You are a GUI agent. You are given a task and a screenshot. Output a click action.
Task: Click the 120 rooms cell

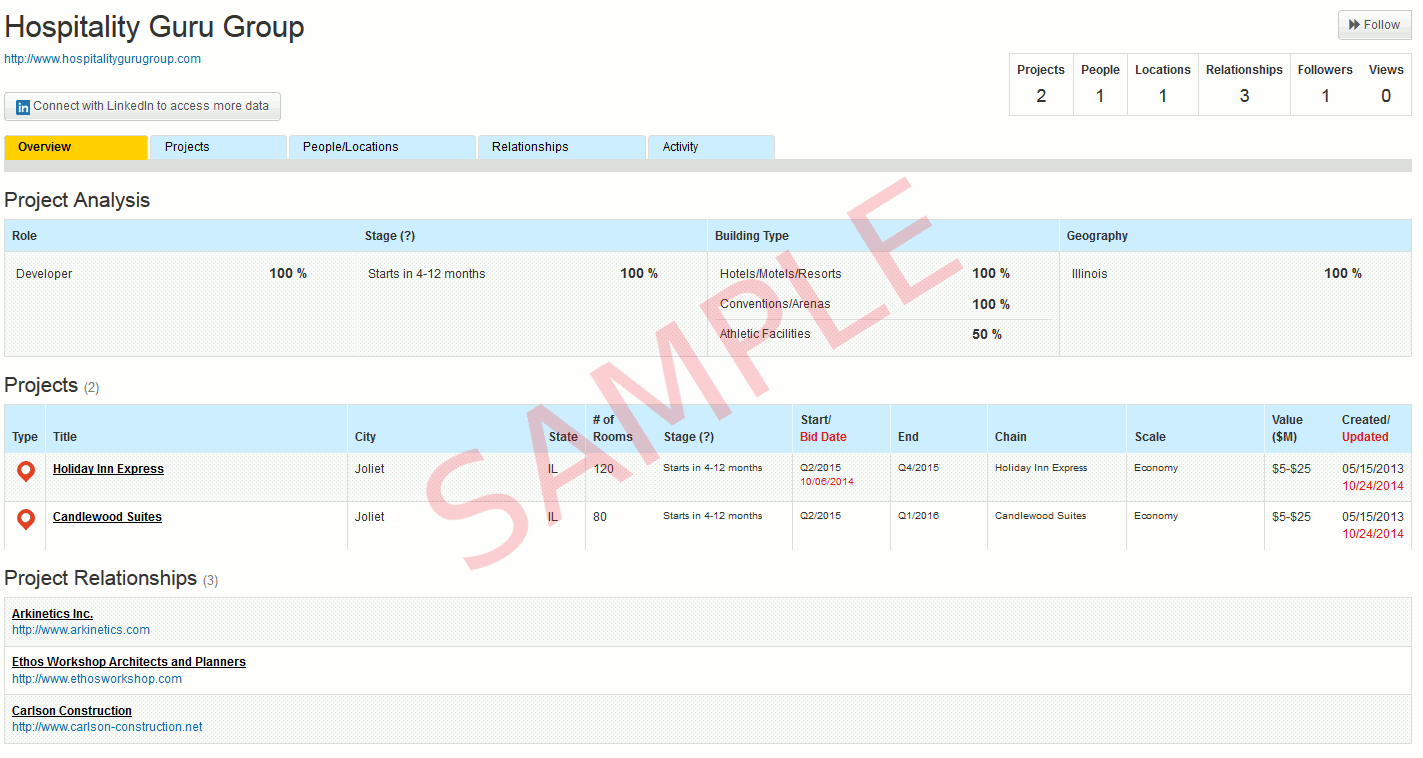pyautogui.click(x=603, y=469)
